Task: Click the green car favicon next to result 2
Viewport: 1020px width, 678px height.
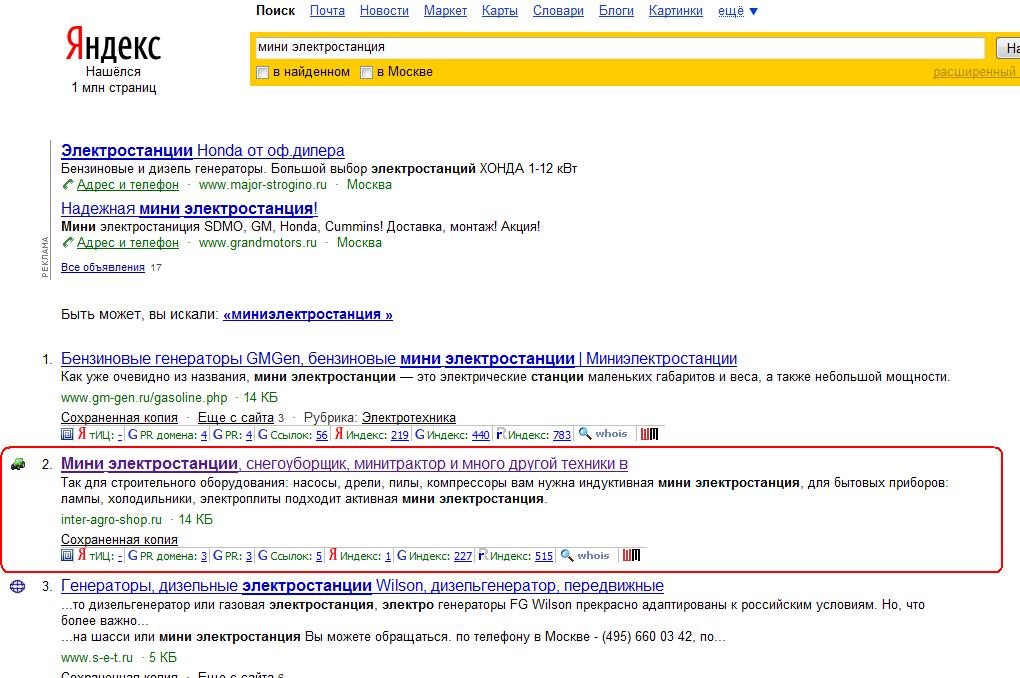Action: tap(18, 464)
